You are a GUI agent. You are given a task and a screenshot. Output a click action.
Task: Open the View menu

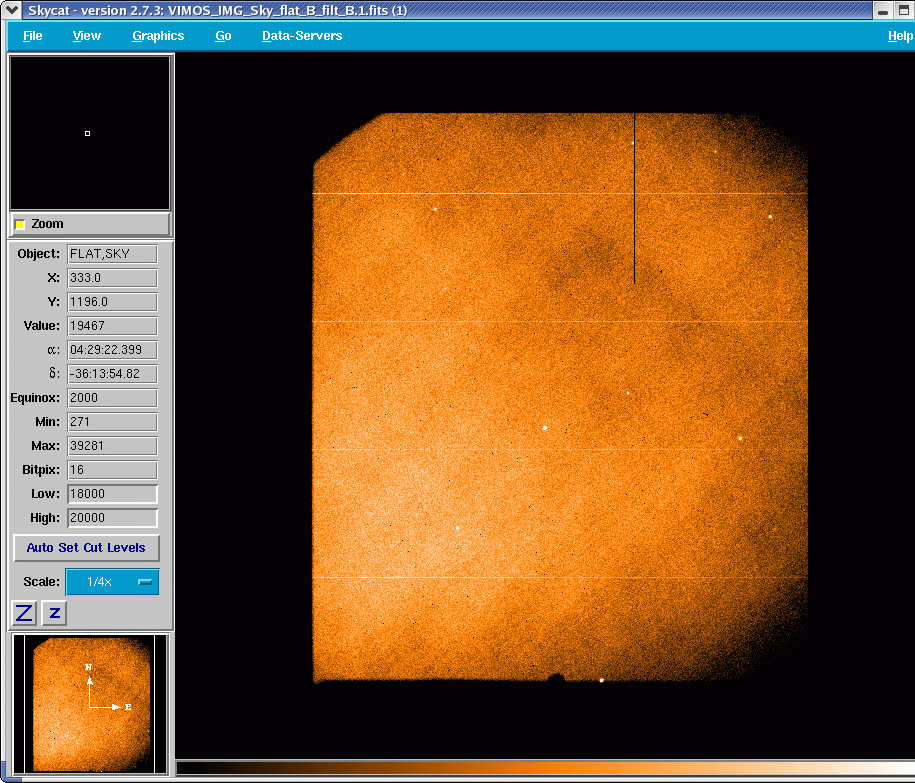click(87, 36)
